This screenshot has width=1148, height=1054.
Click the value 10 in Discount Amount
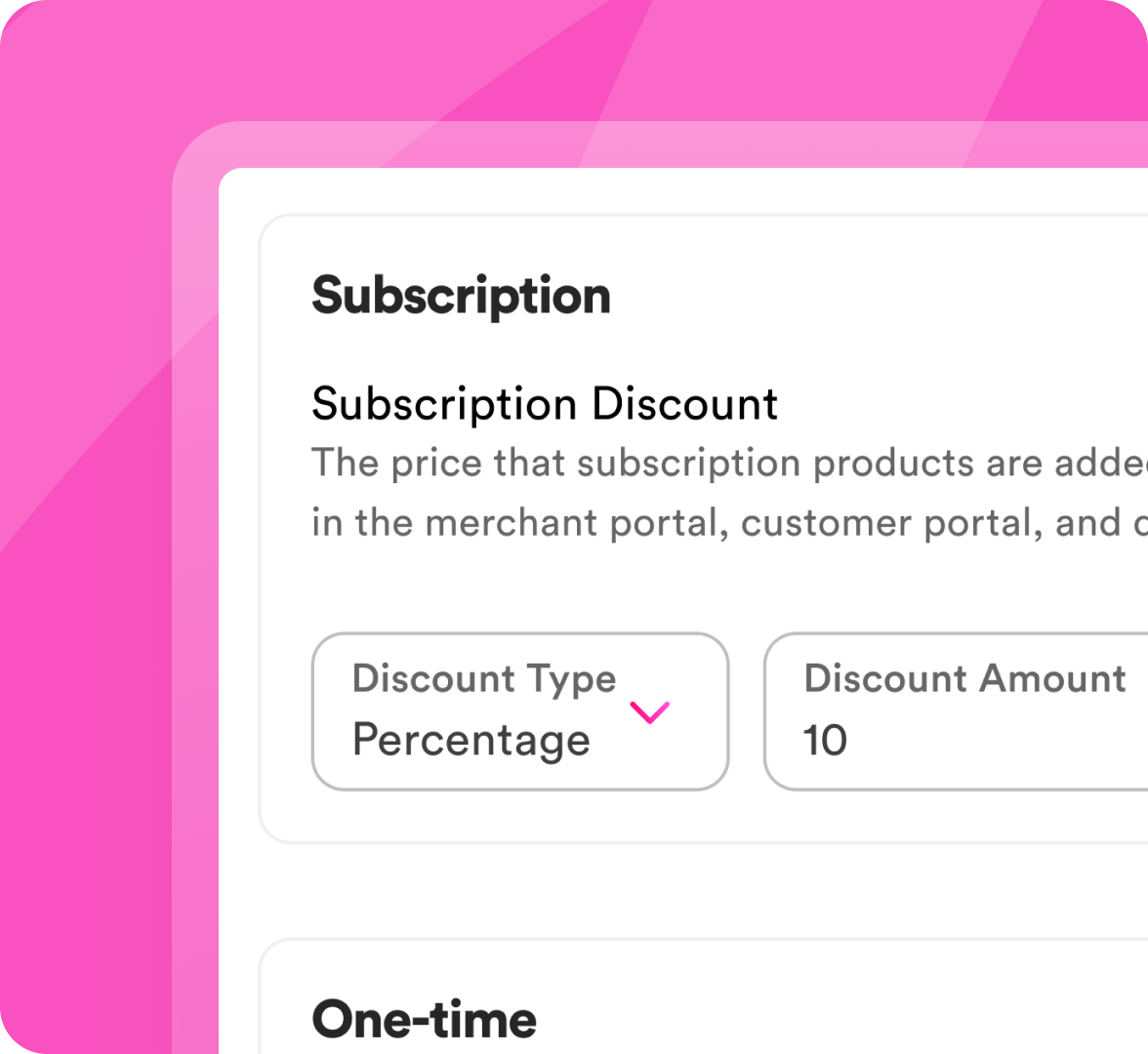[825, 740]
